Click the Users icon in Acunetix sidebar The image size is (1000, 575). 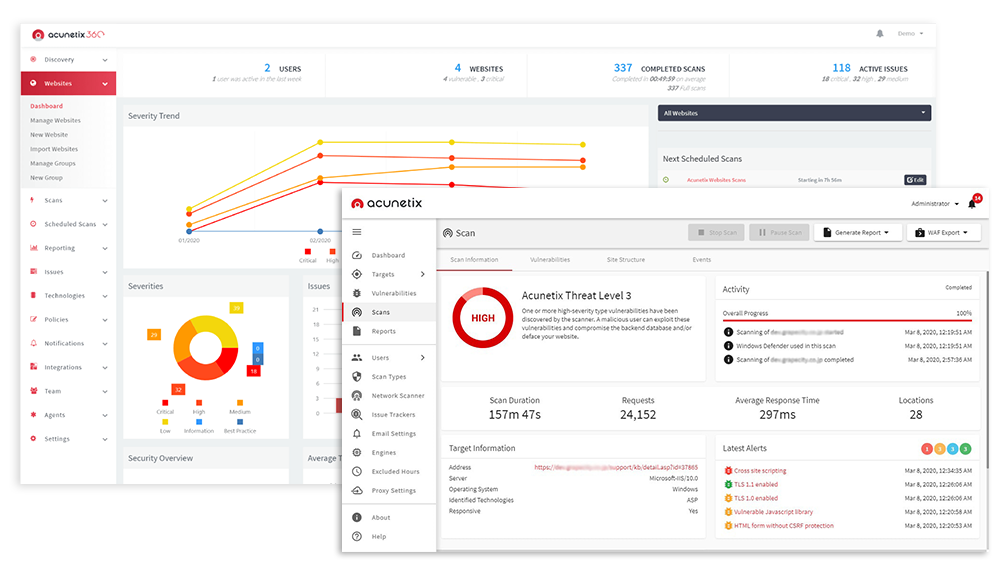357,358
